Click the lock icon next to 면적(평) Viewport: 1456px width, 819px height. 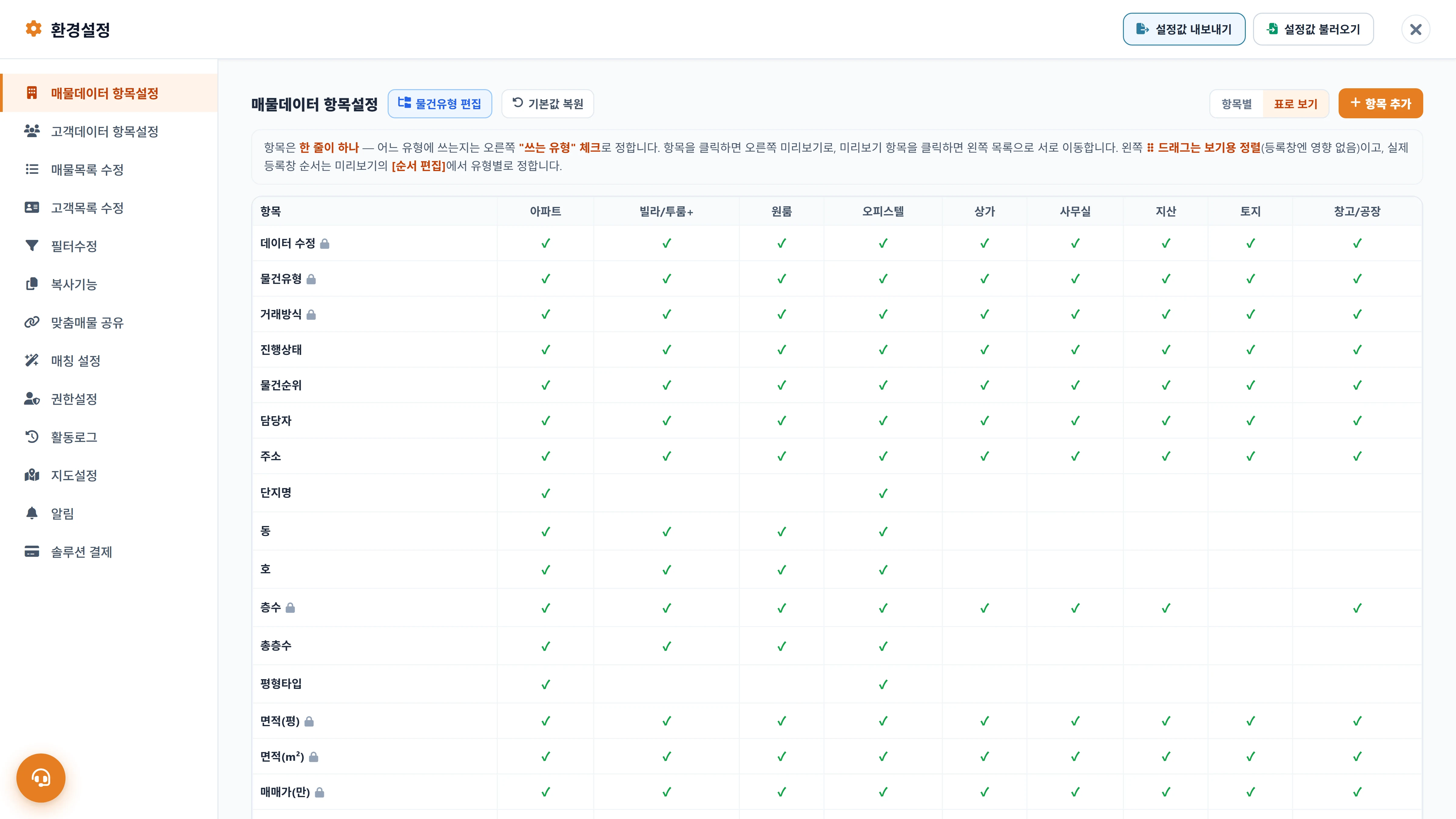[x=308, y=722]
